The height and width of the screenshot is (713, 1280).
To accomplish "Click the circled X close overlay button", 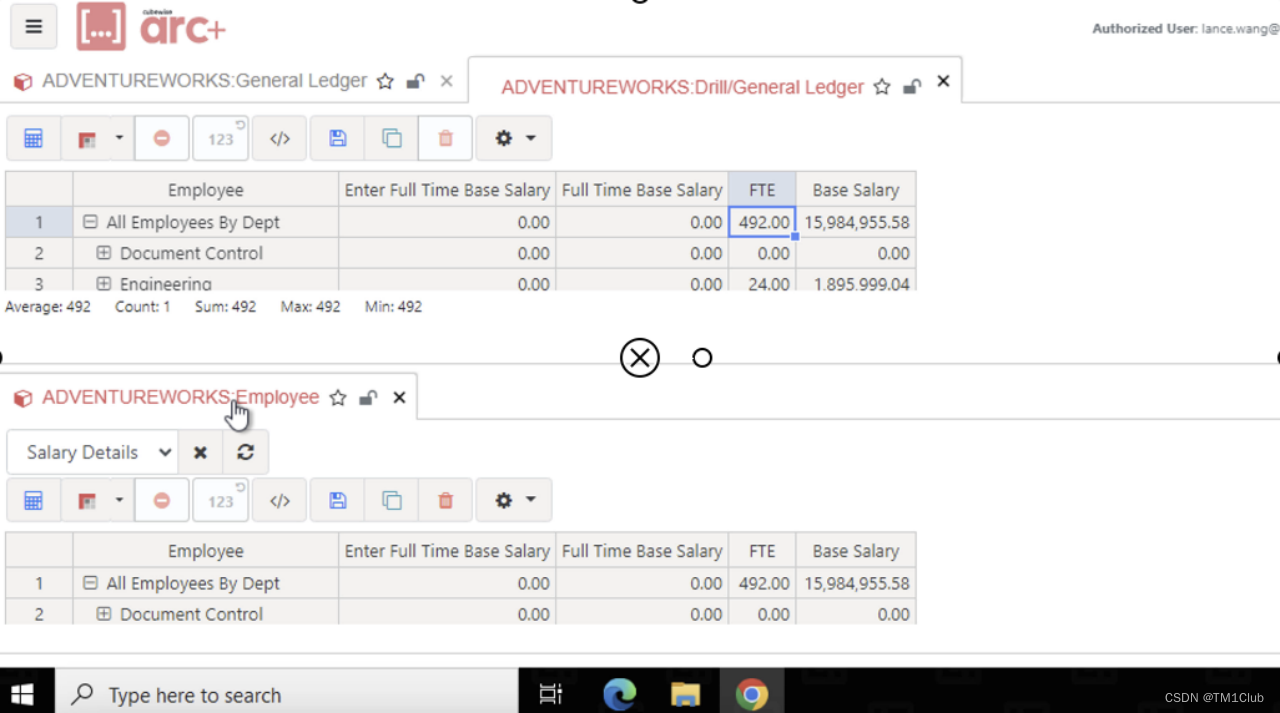I will (640, 358).
